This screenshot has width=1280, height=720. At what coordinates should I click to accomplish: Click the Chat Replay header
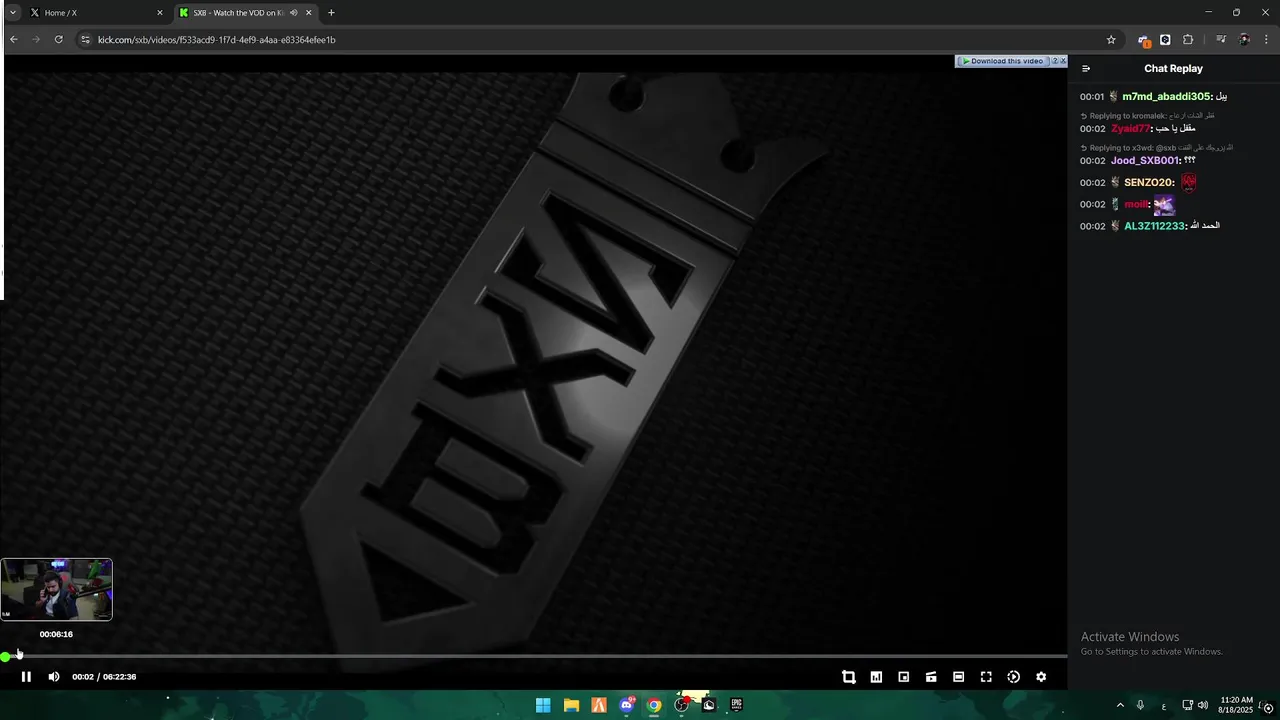coord(1173,69)
